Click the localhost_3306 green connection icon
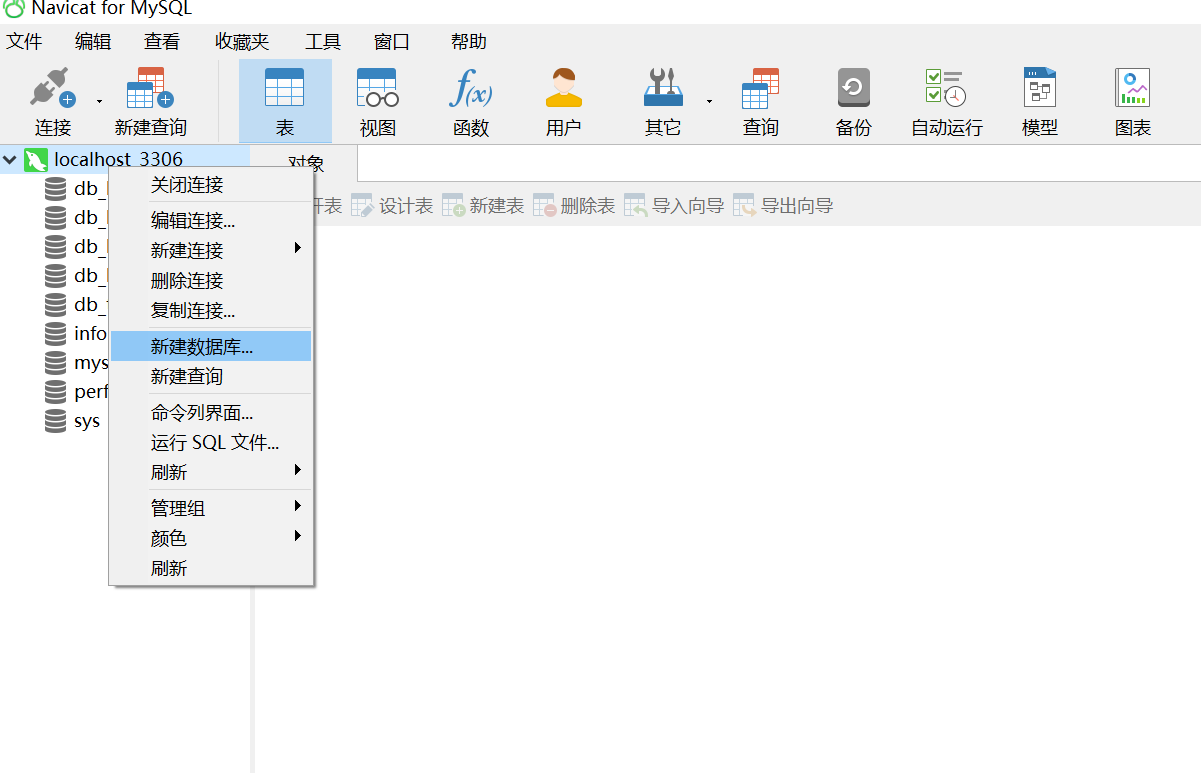This screenshot has width=1201, height=773. pyautogui.click(x=36, y=160)
